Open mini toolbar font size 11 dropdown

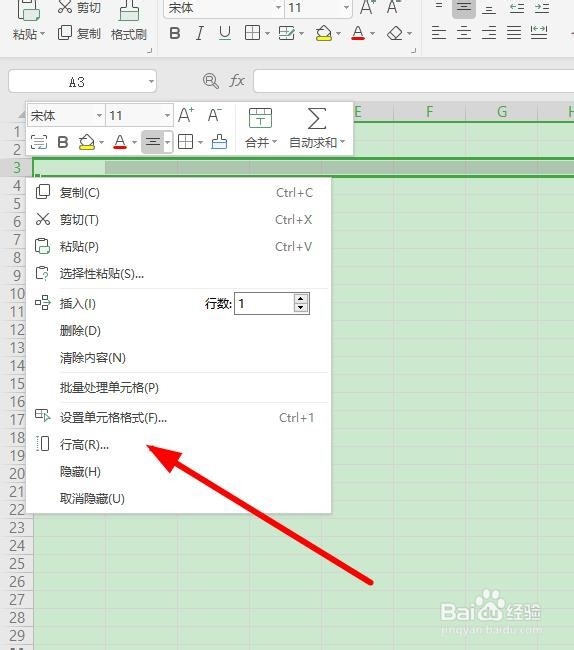click(167, 116)
